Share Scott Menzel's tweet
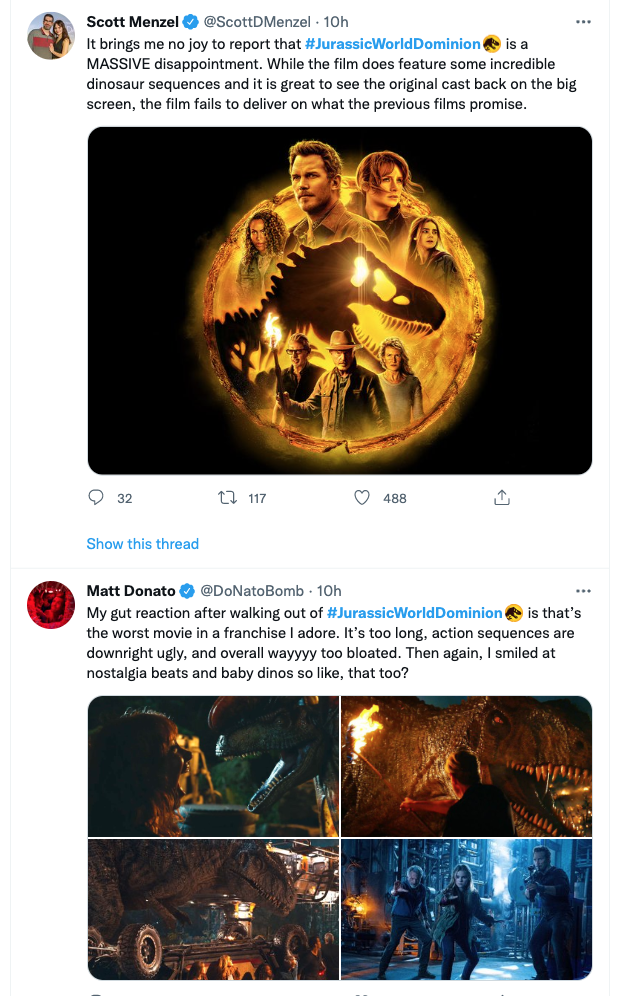 (502, 497)
